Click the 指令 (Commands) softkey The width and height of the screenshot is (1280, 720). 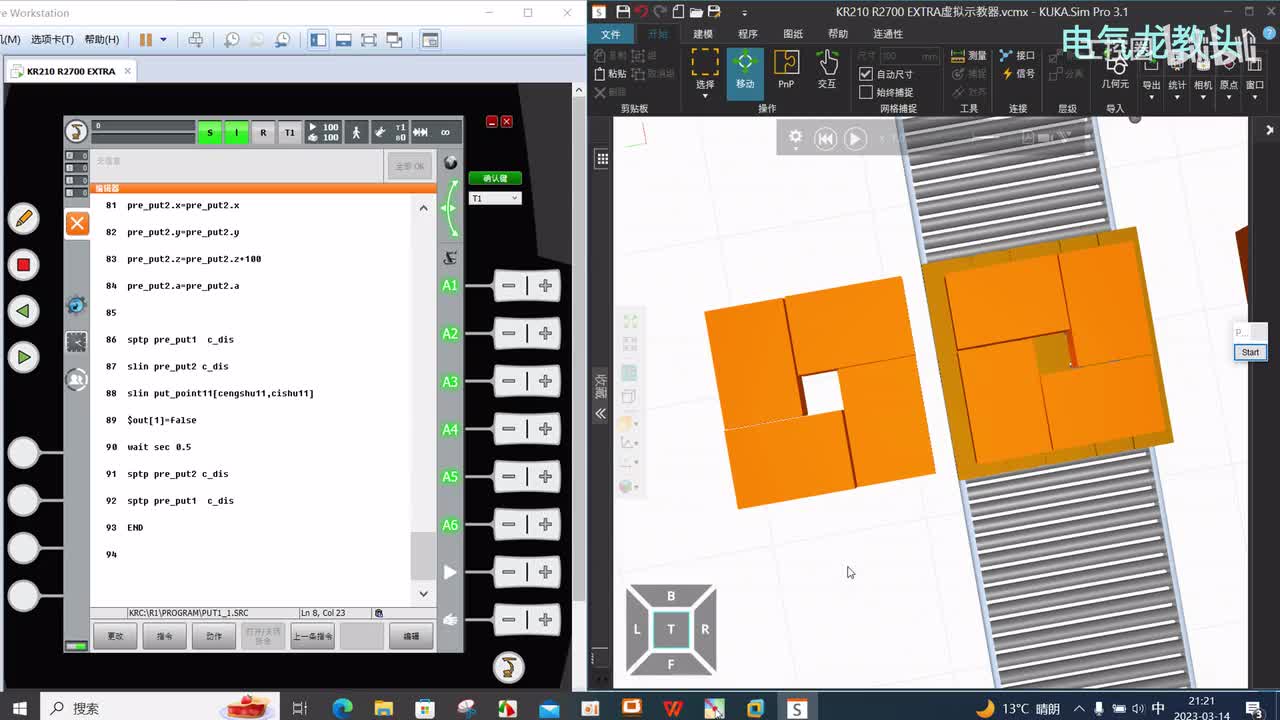pyautogui.click(x=165, y=636)
